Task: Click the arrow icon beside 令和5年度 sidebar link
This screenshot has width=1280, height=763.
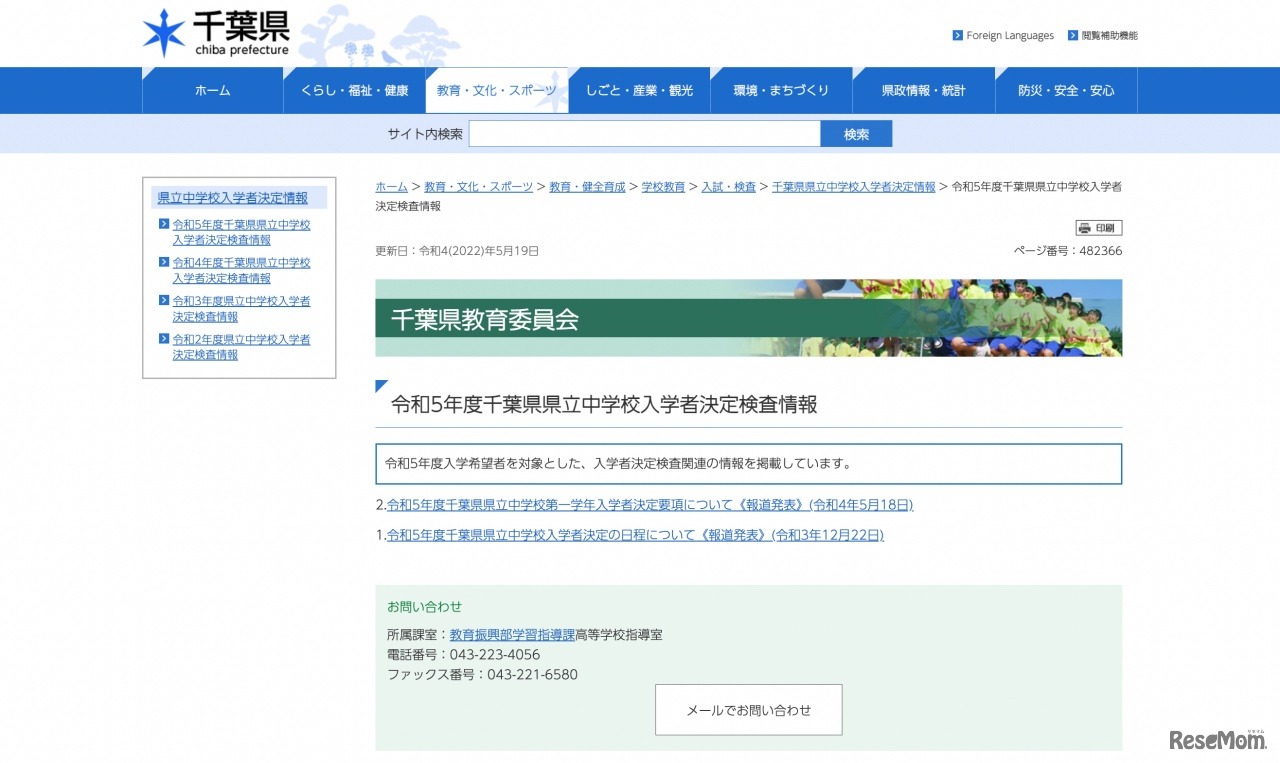Action: point(166,224)
